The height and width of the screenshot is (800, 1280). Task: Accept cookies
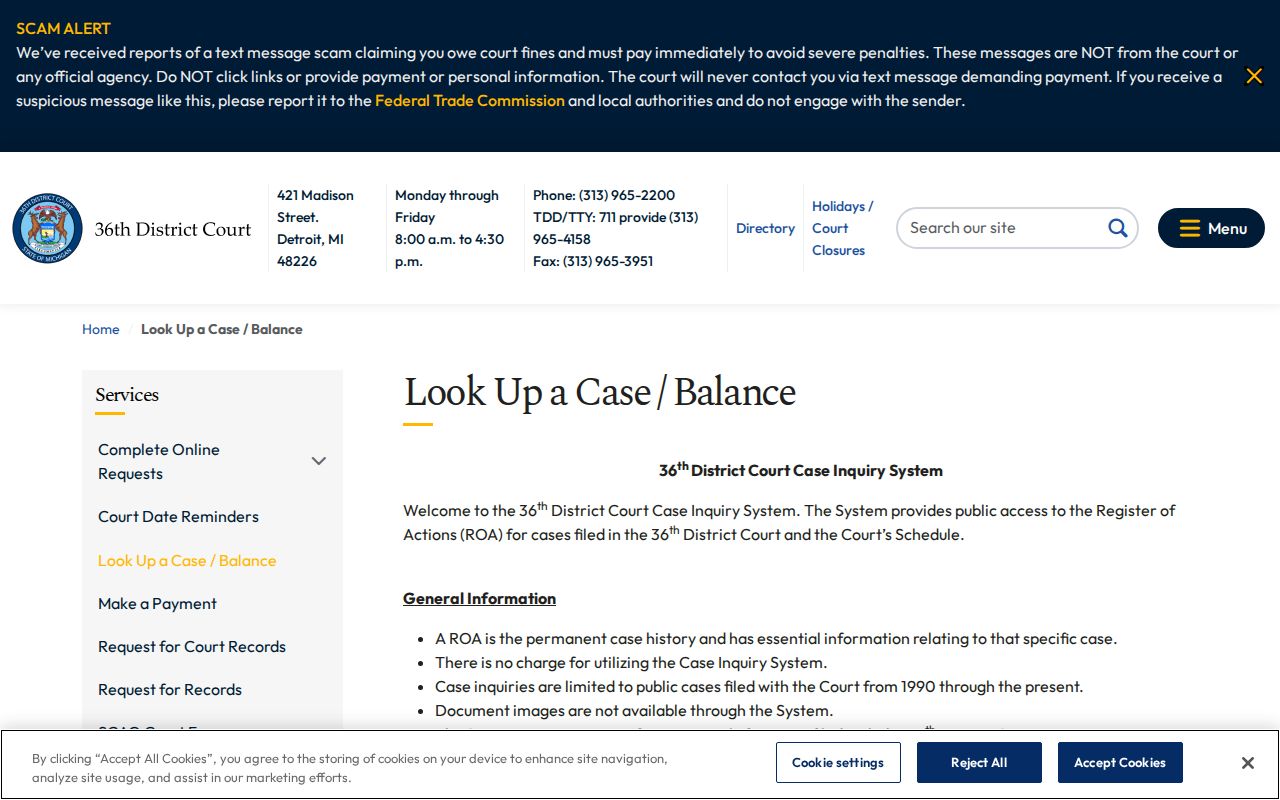point(1120,762)
